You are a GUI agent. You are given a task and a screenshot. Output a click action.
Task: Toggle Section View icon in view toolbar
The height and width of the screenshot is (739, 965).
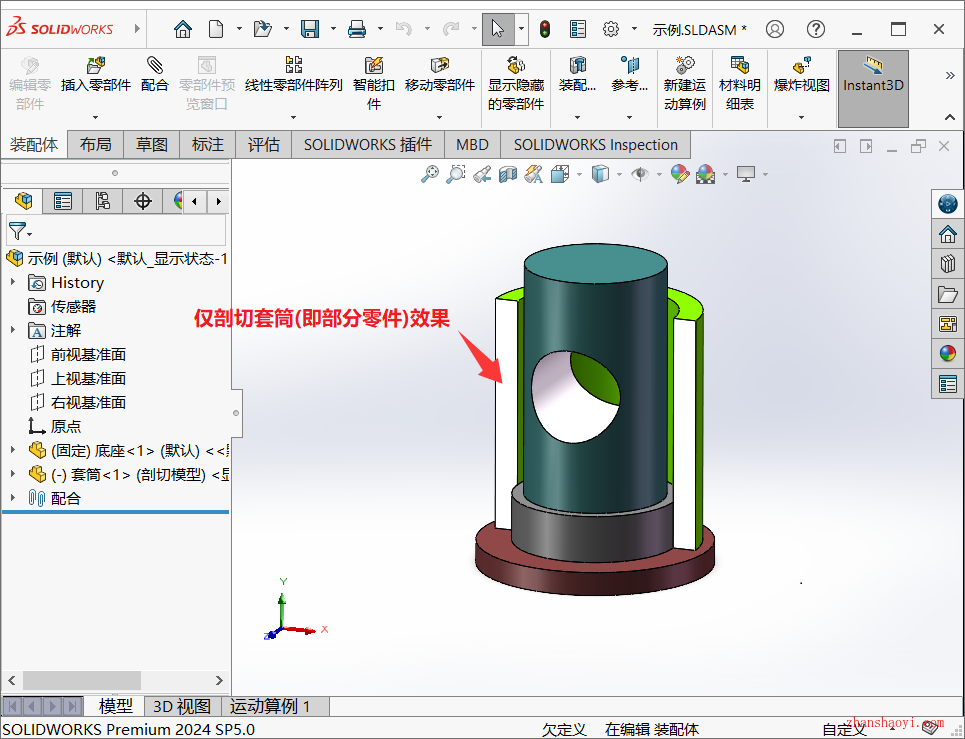pos(508,174)
